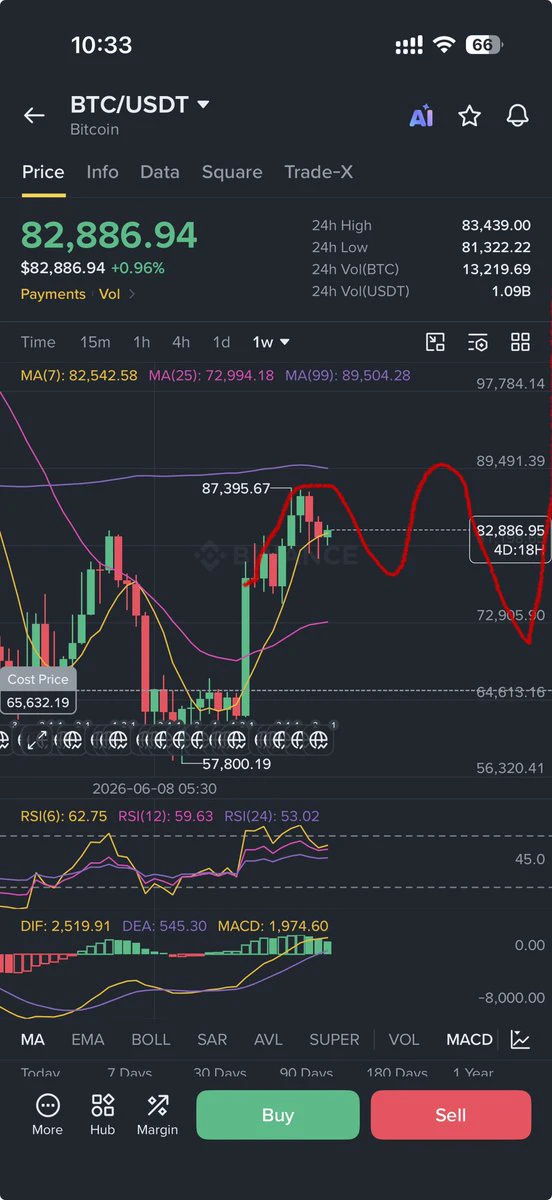Tap the fullscreen expand chart icon

point(36,741)
